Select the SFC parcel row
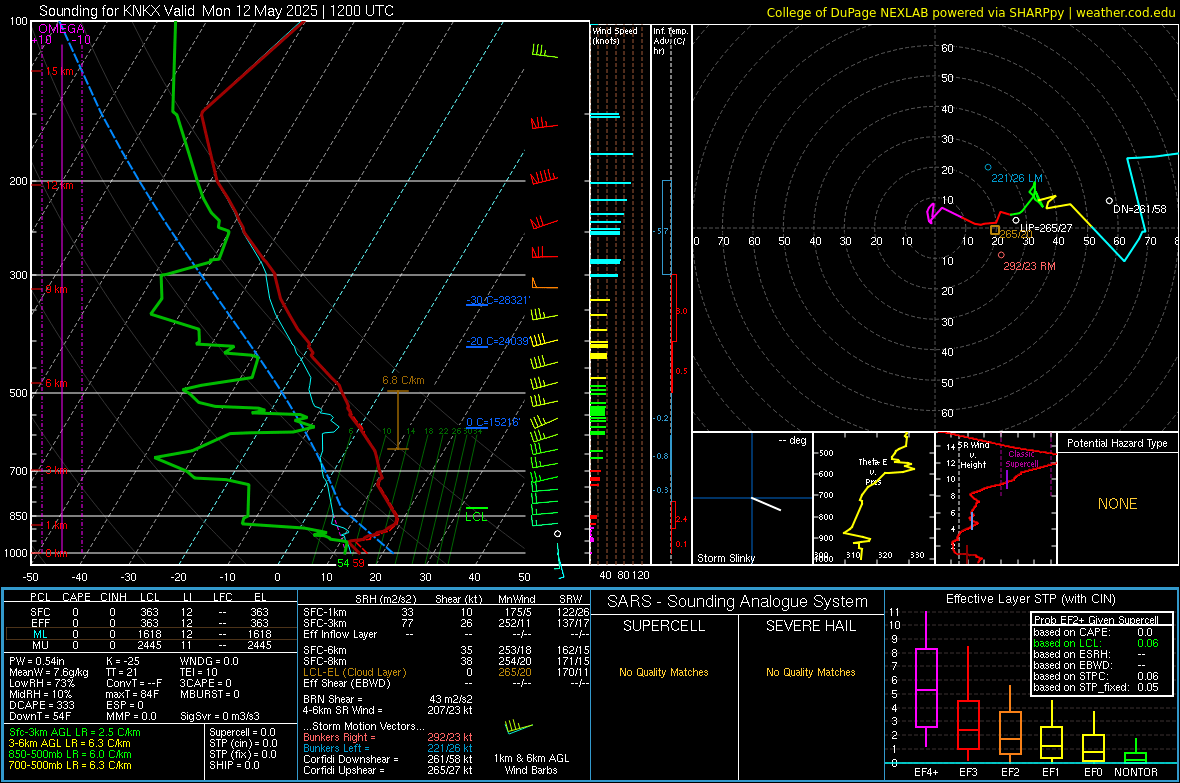The width and height of the screenshot is (1180, 783). point(151,612)
